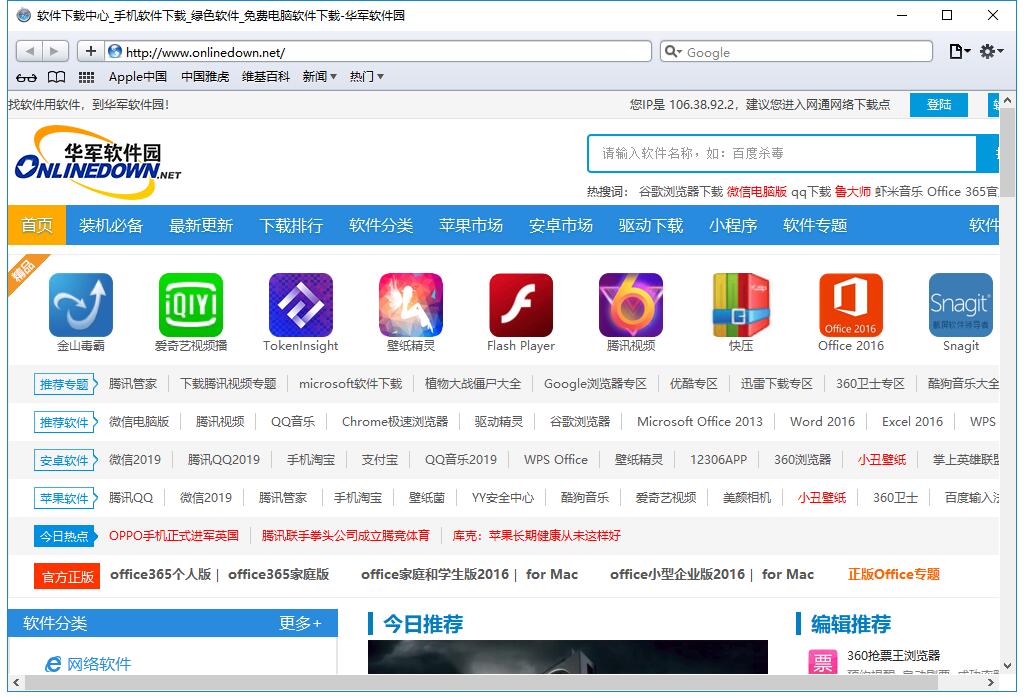This screenshot has height=699, width=1024.
Task: Select the 爱奇艺视频 icon
Action: pyautogui.click(x=190, y=305)
